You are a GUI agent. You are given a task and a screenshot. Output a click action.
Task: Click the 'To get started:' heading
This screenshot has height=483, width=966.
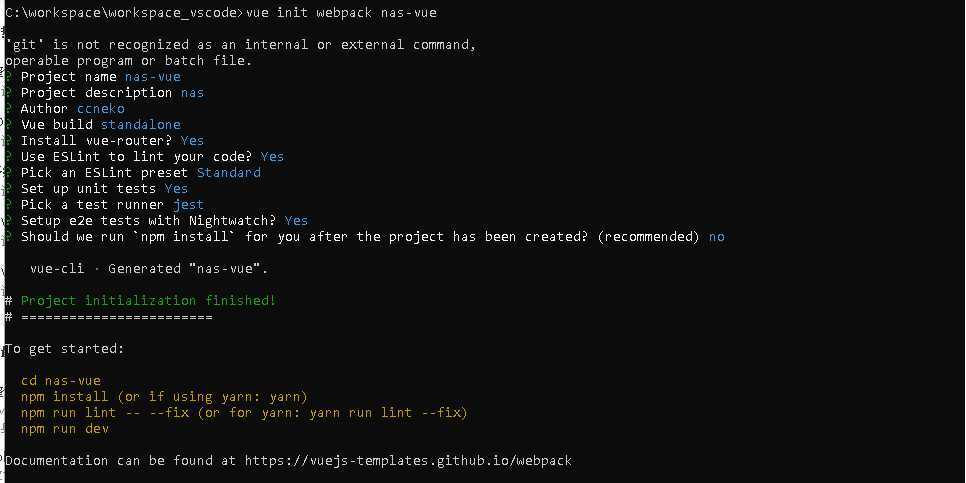coord(65,349)
